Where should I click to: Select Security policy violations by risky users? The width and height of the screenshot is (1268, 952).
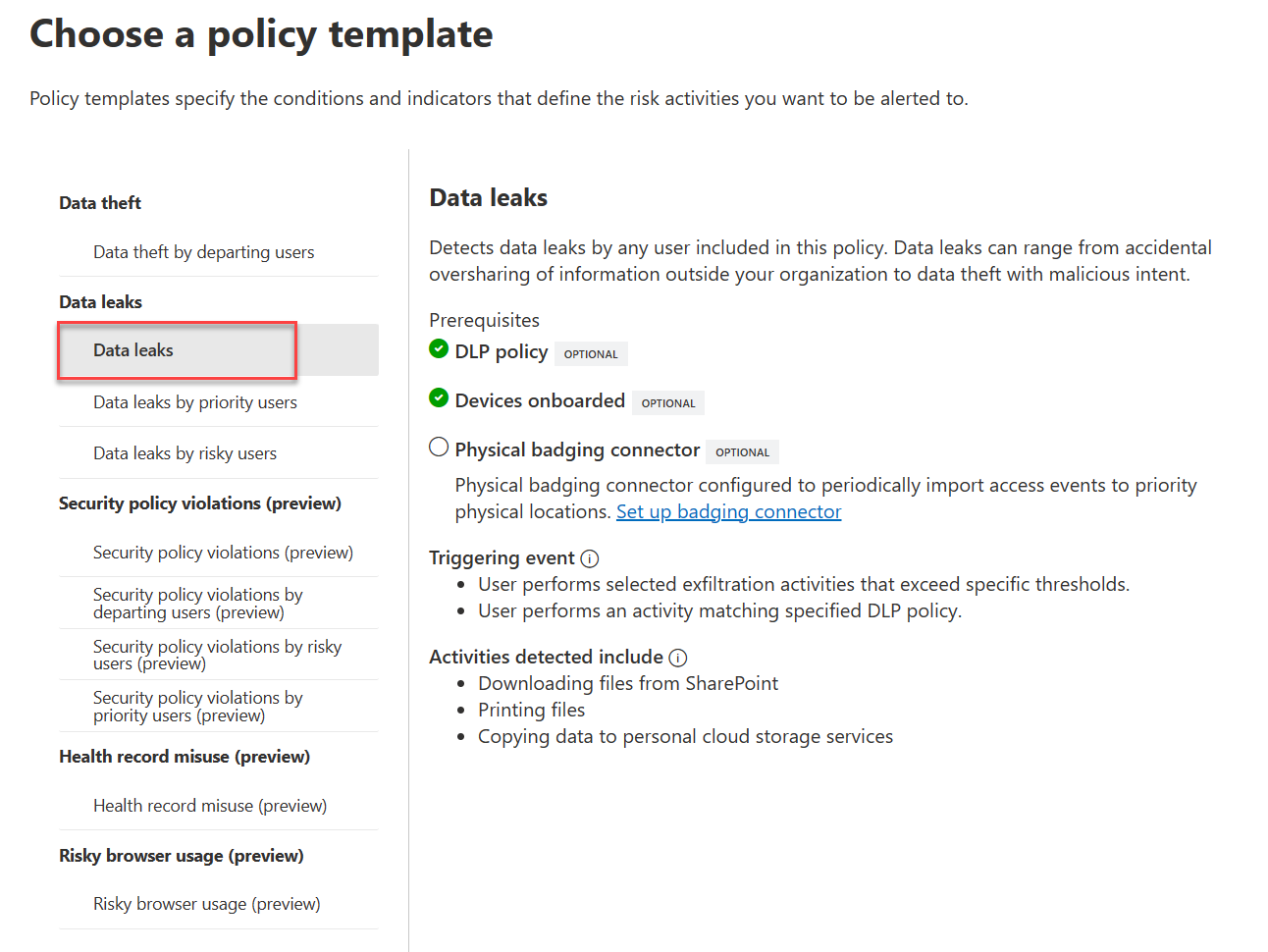[x=217, y=655]
